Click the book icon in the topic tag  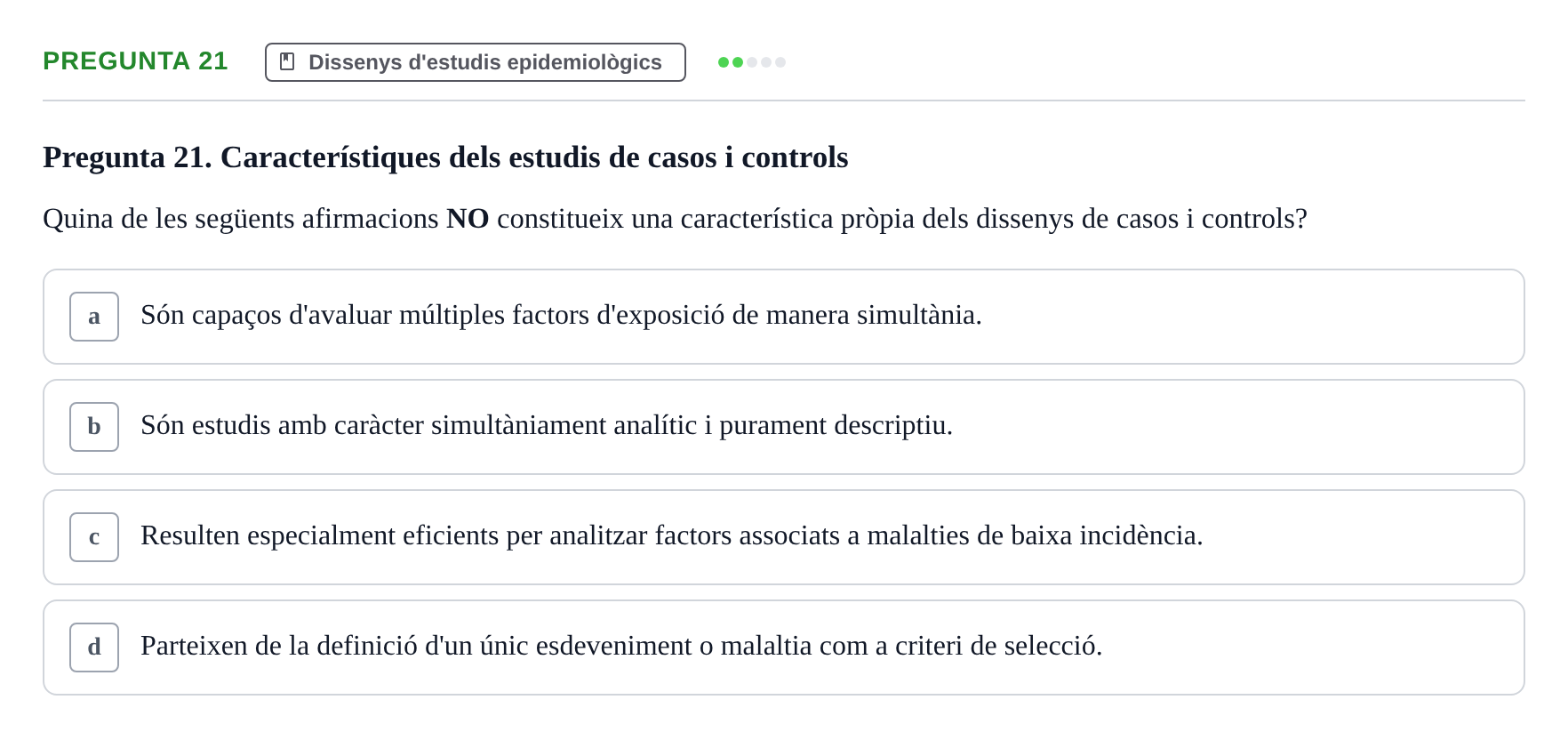(x=287, y=61)
